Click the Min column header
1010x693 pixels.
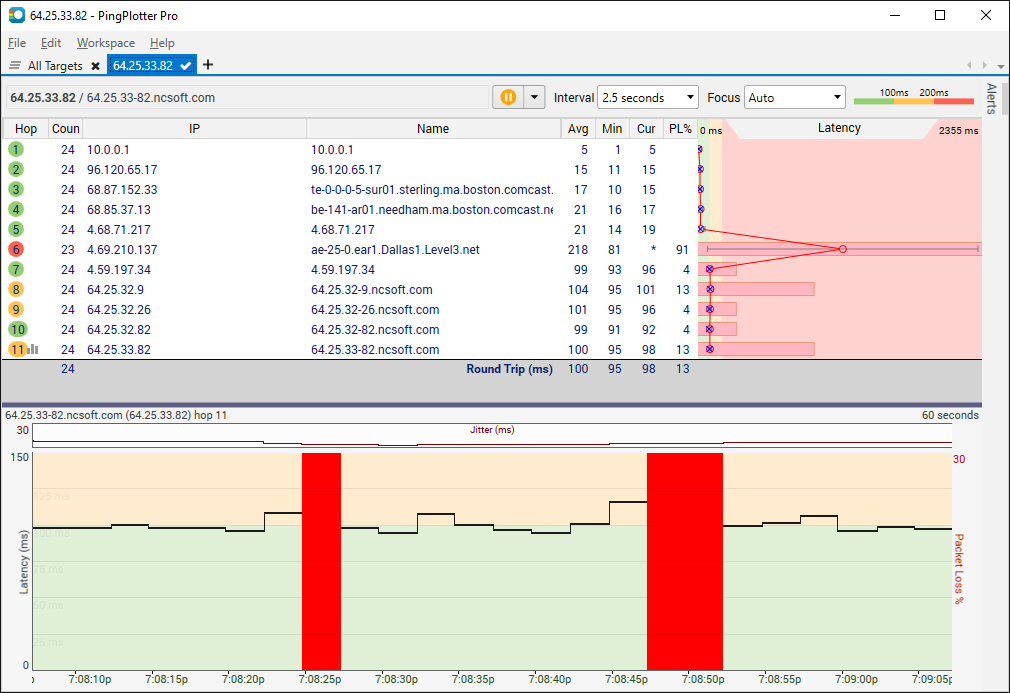pyautogui.click(x=612, y=129)
